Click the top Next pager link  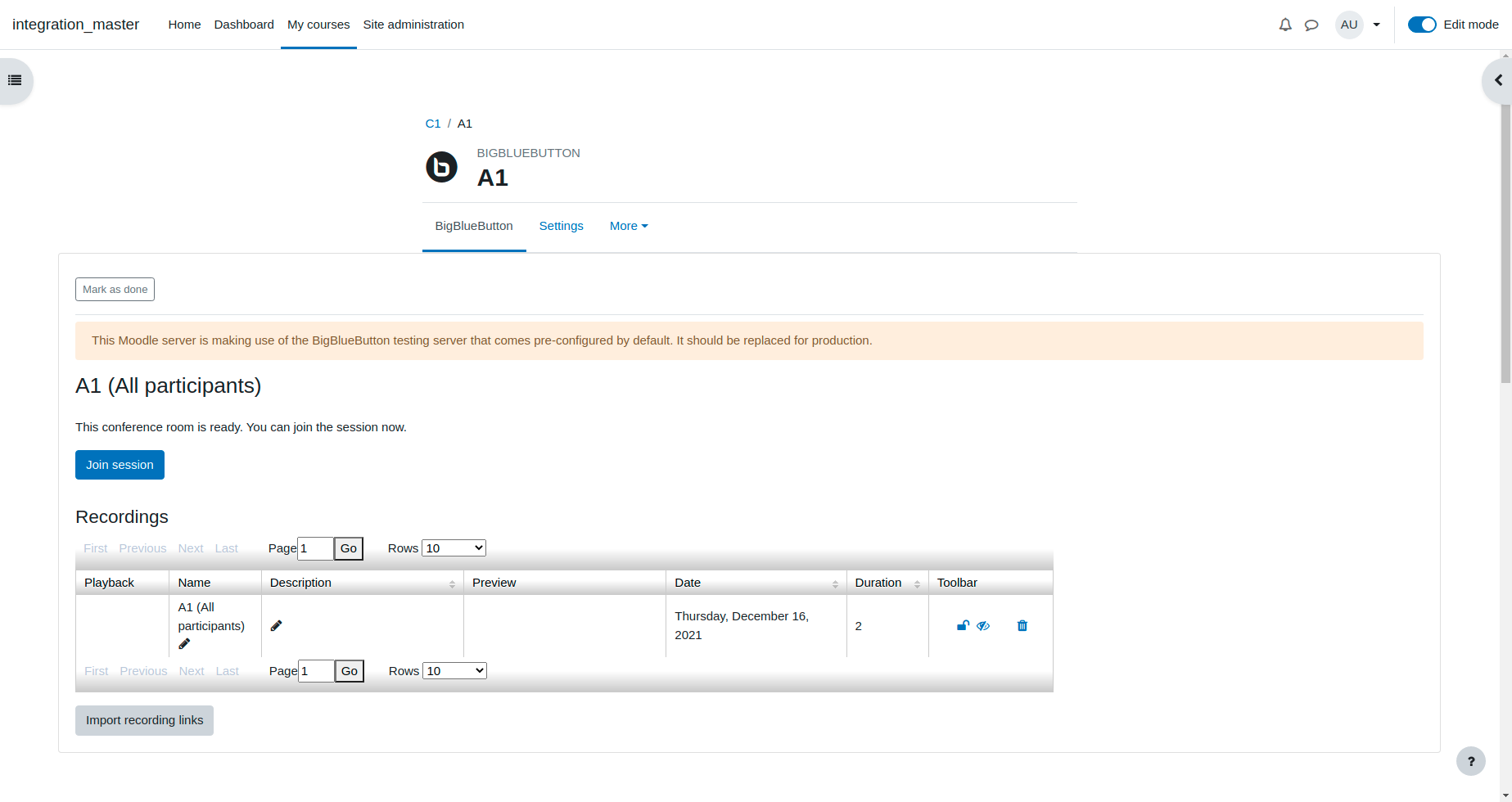click(191, 548)
